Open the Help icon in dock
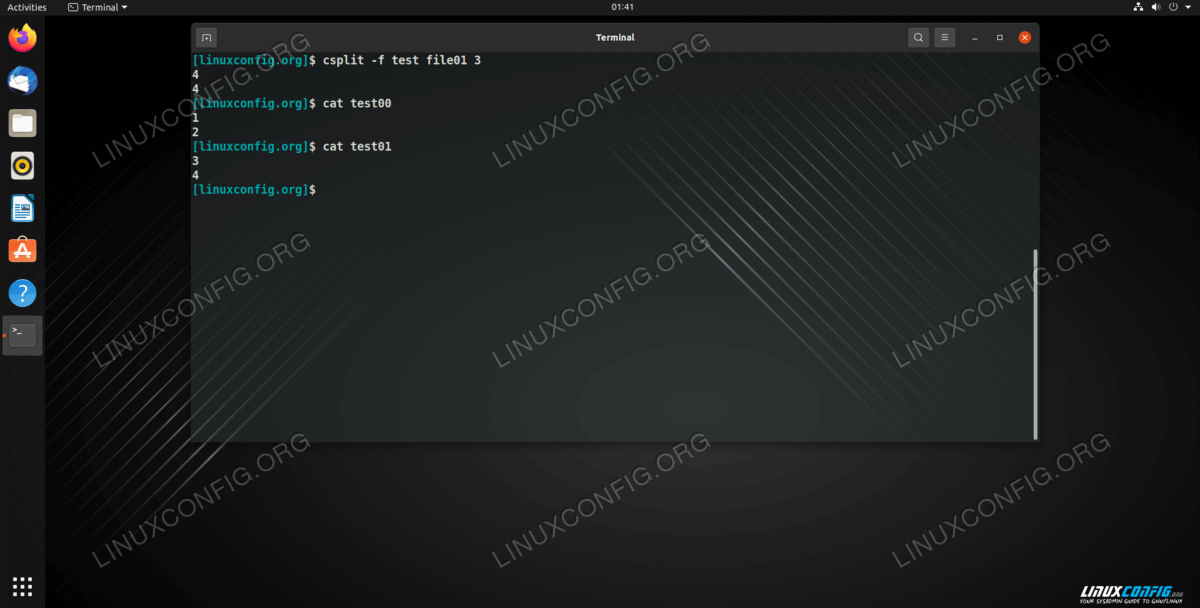 22,293
